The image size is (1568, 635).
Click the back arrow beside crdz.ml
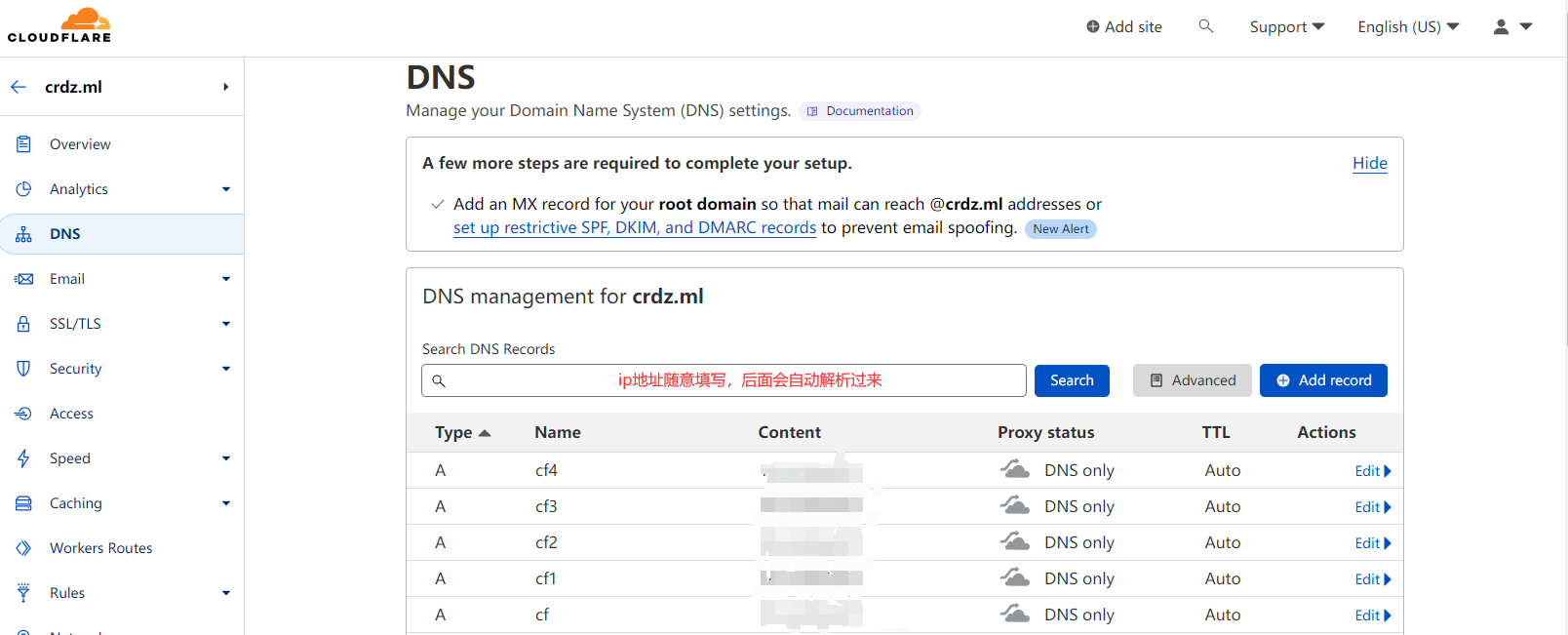click(x=19, y=87)
